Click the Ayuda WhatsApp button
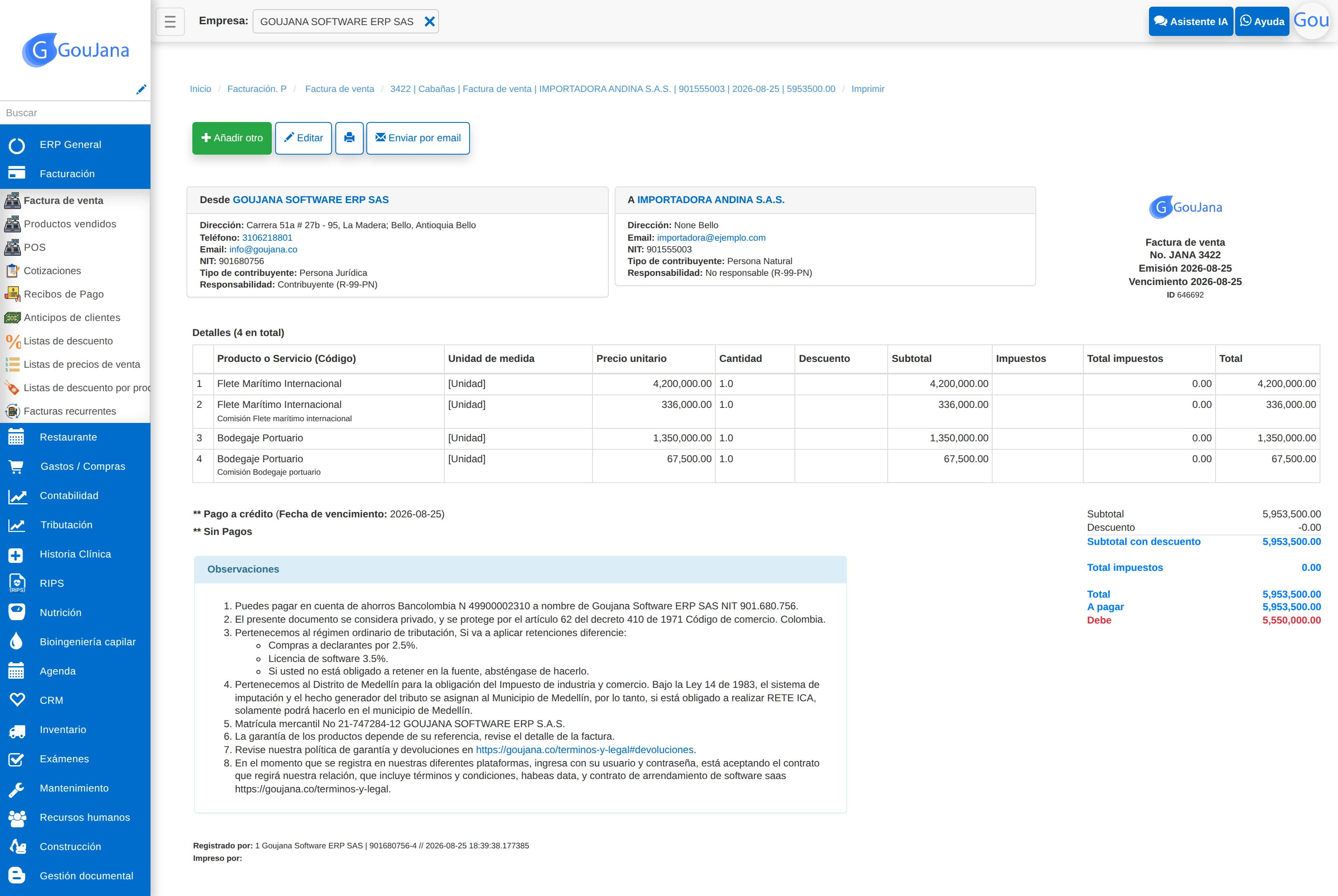This screenshot has width=1338, height=896. (x=1262, y=22)
